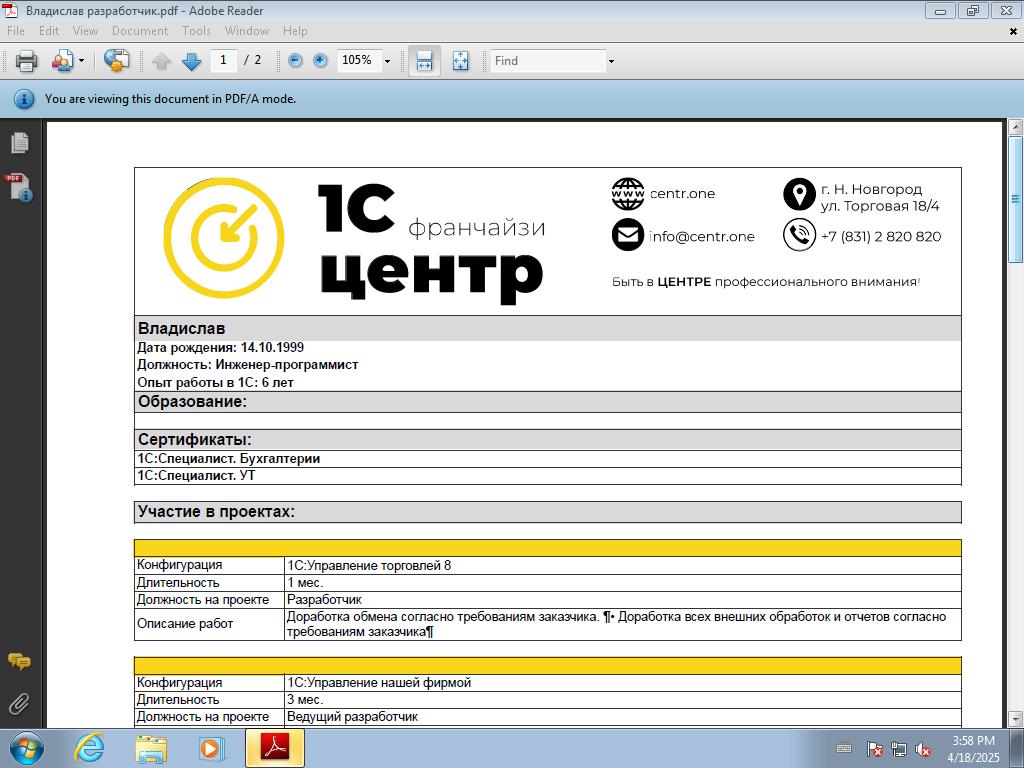Viewport: 1024px width, 768px height.
Task: Click the Action Center flag in system tray
Action: tap(874, 749)
